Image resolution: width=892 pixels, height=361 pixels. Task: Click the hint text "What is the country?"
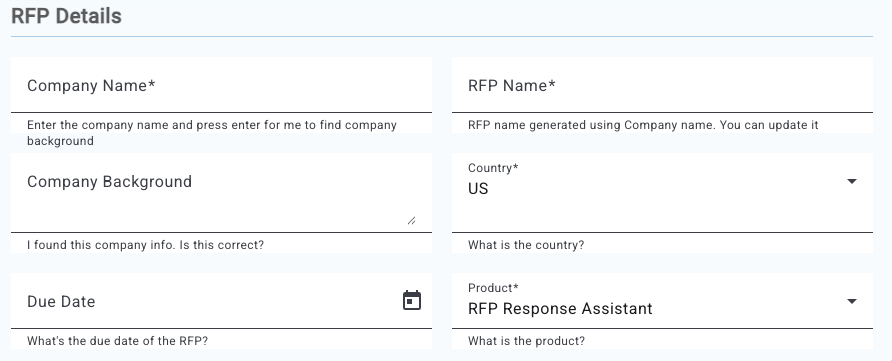[x=526, y=245]
